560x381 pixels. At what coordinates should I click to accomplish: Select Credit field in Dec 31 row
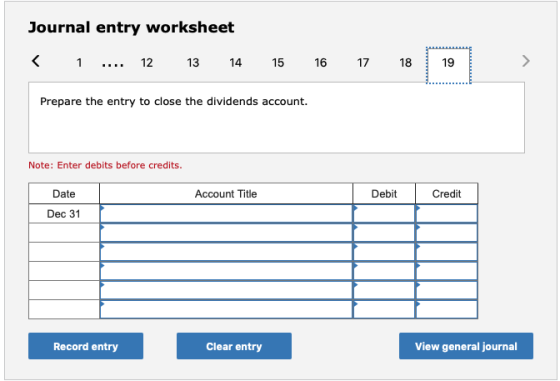pyautogui.click(x=446, y=214)
